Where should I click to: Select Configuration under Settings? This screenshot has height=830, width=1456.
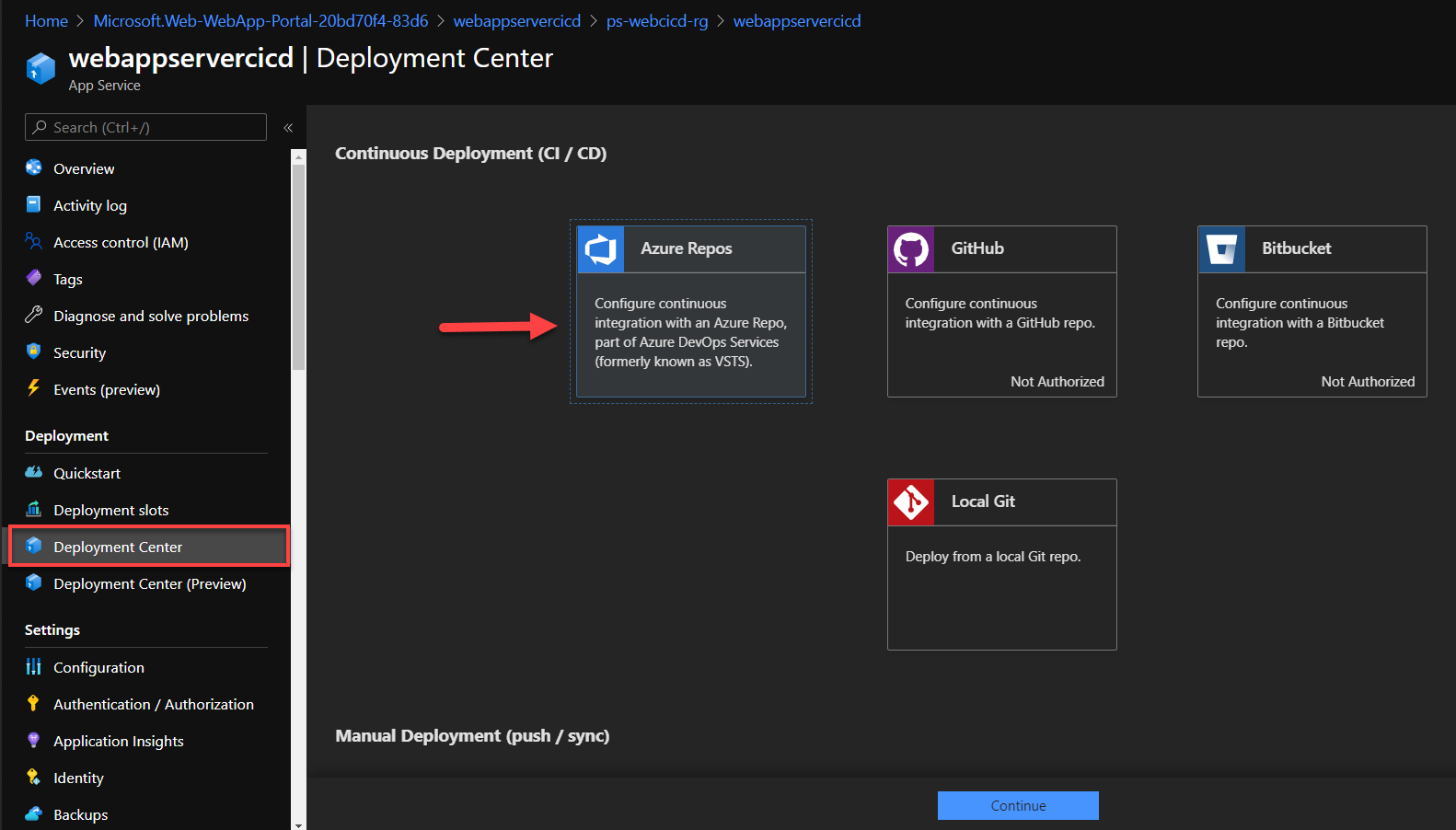pyautogui.click(x=98, y=667)
